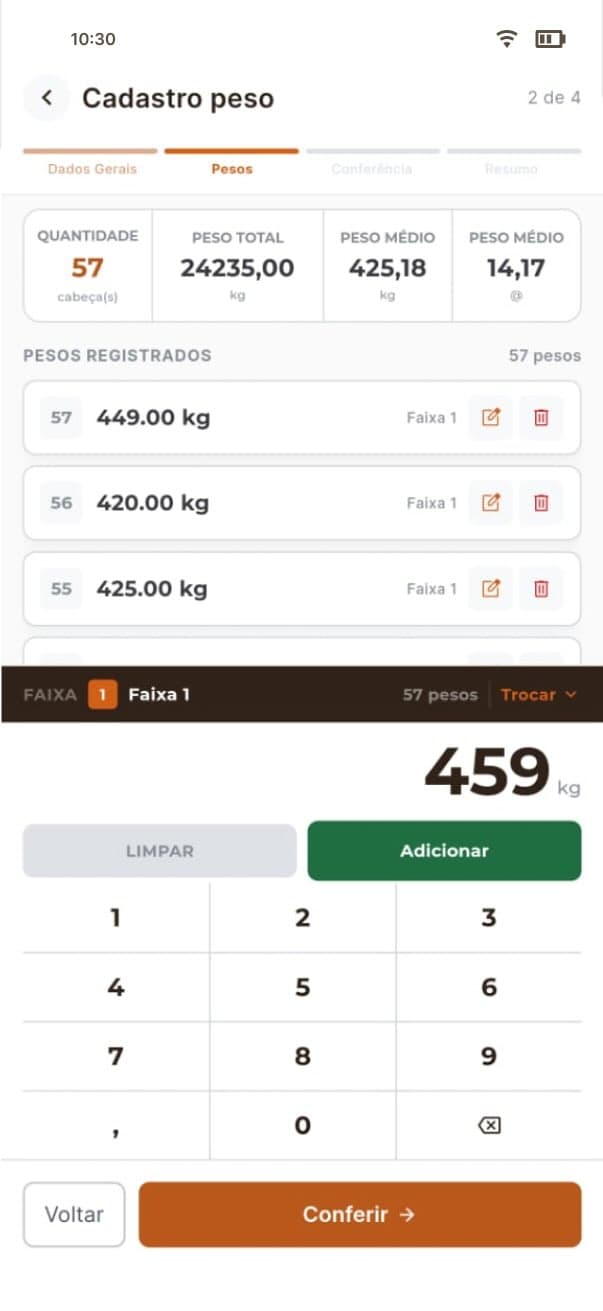Delete the weight entry 449.00 kg

(x=541, y=418)
